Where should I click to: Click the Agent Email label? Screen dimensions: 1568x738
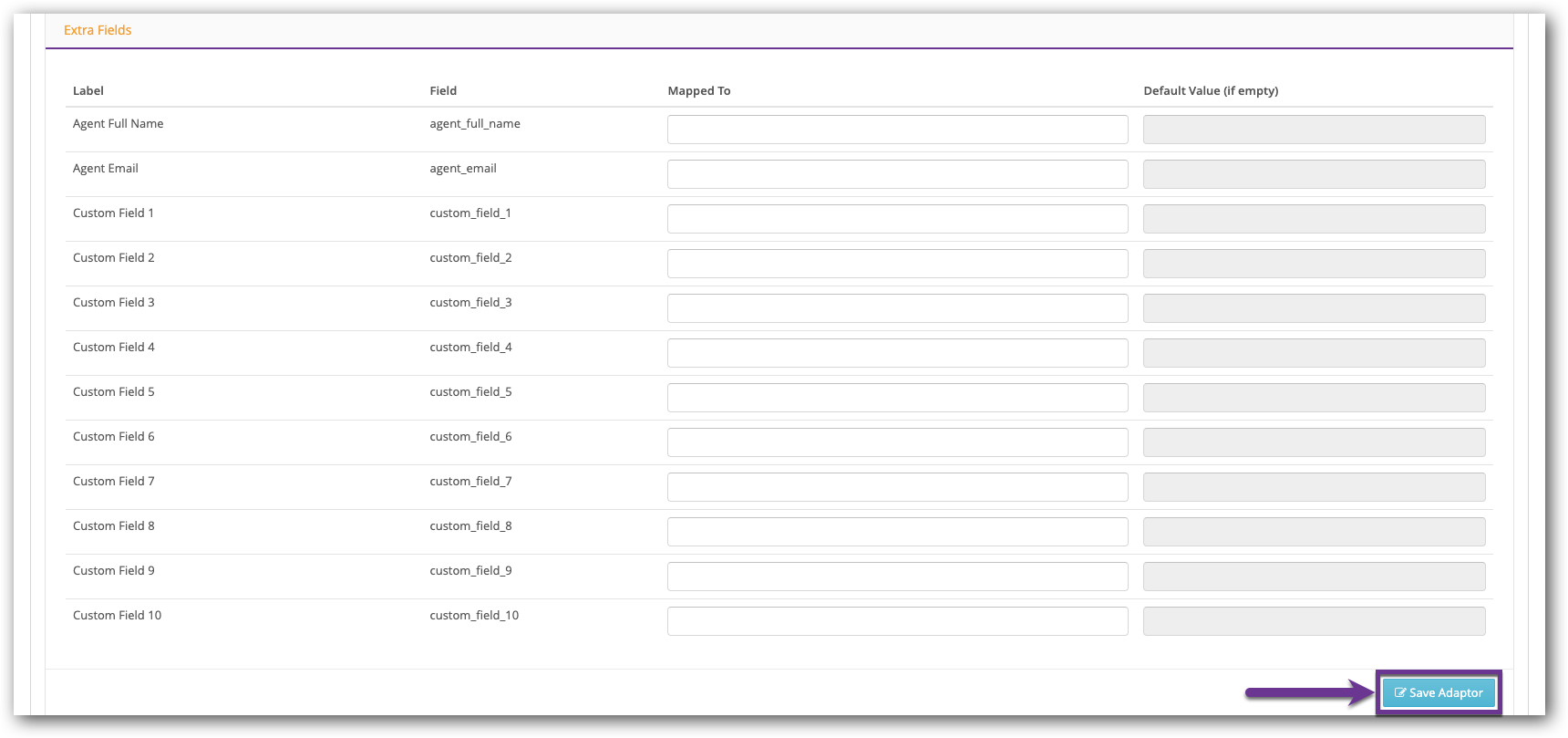(106, 168)
